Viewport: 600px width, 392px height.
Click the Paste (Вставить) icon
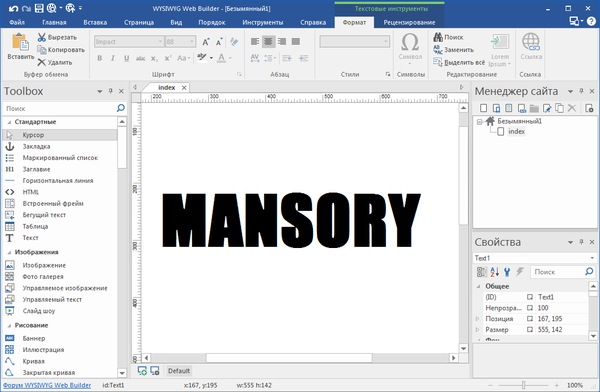coord(20,42)
